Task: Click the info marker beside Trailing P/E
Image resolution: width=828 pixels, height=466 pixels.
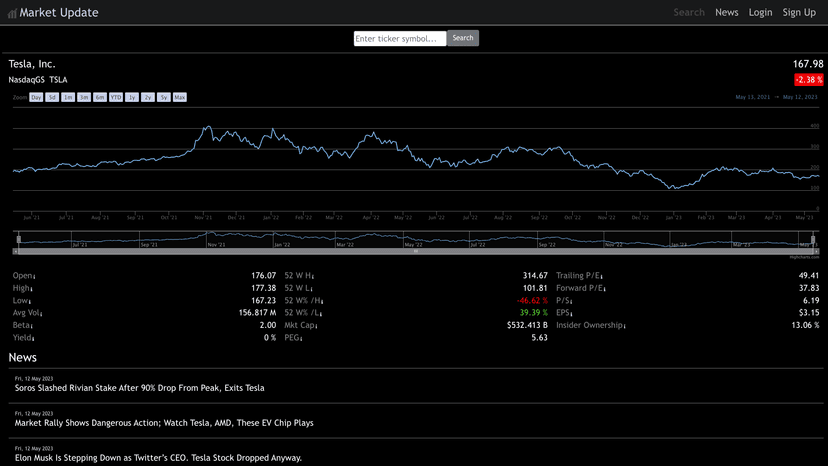Action: click(x=601, y=276)
